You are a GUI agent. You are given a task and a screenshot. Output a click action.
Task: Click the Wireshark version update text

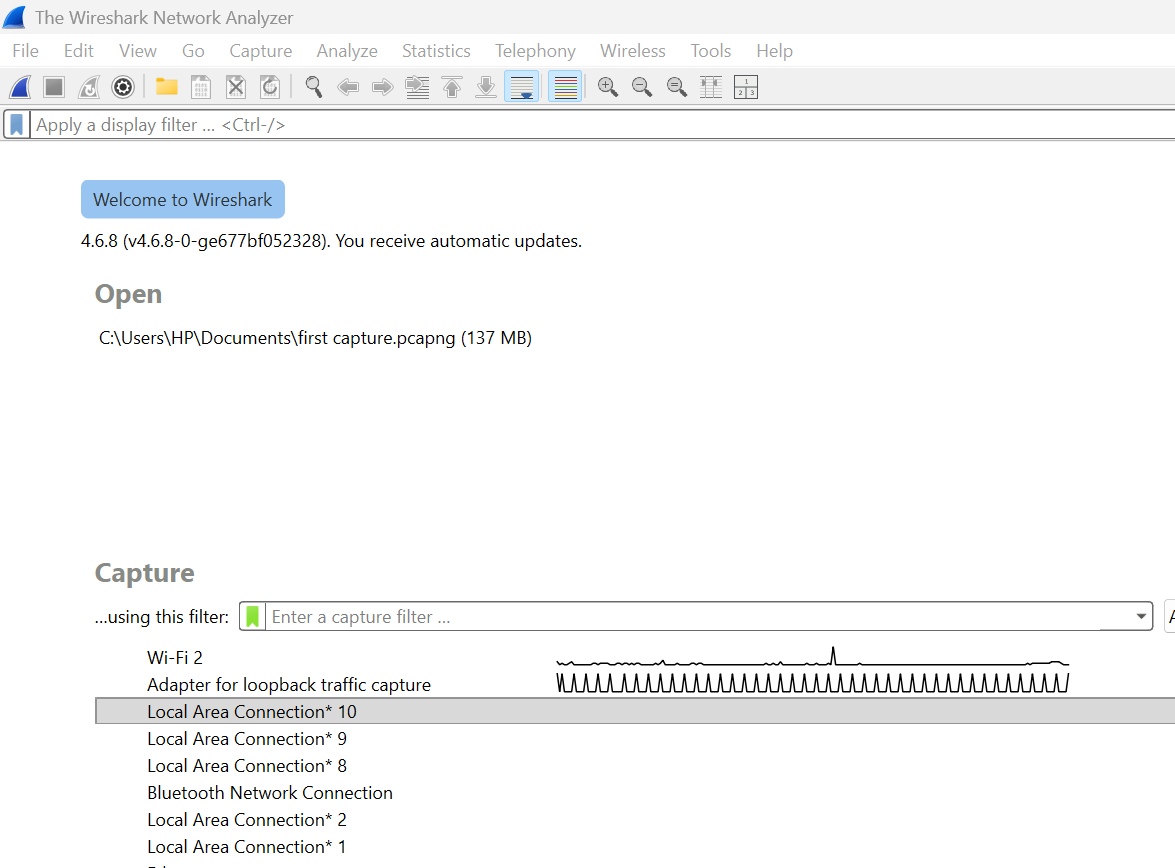click(x=331, y=241)
